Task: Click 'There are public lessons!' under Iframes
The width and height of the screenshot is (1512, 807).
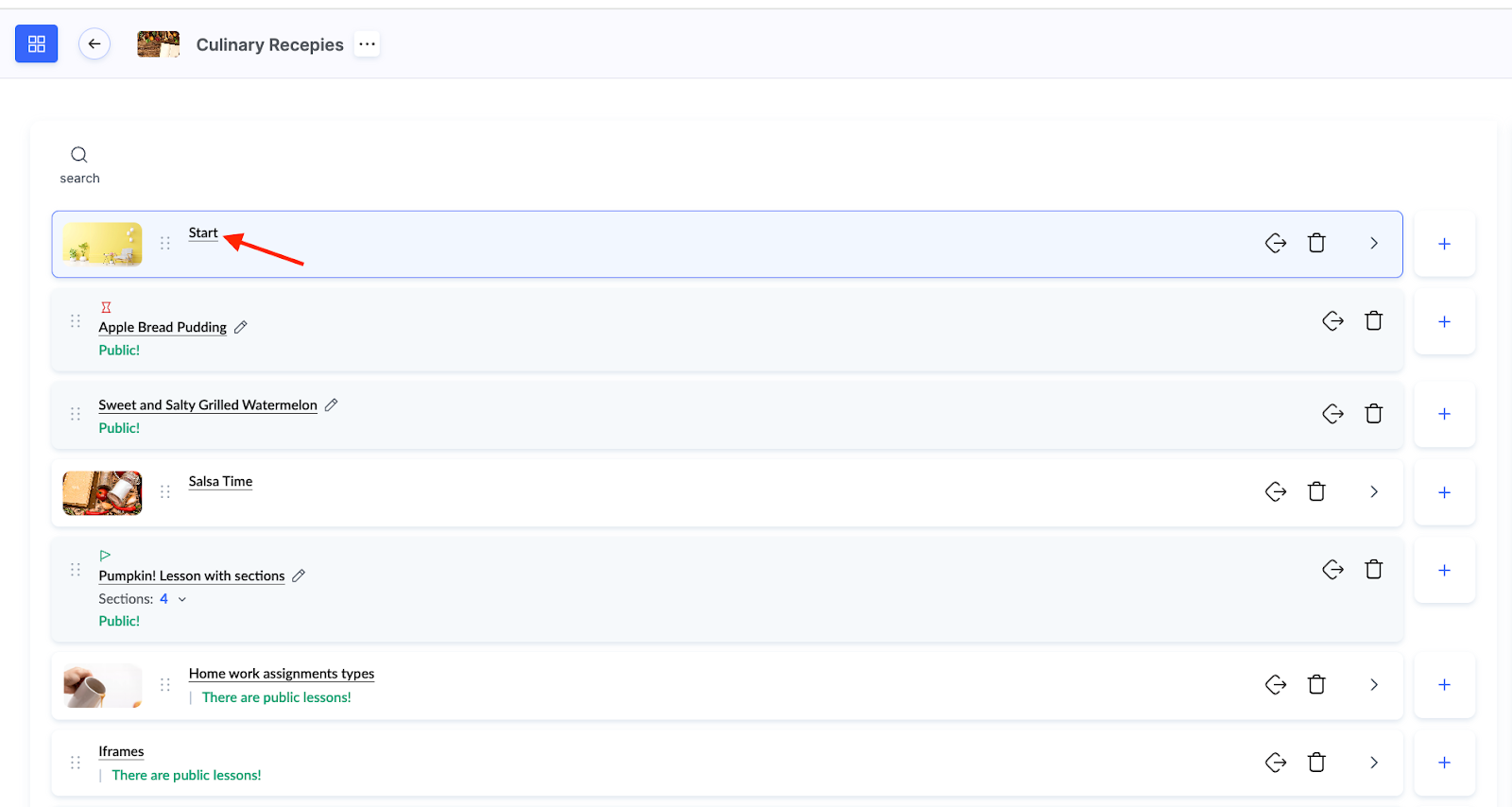Action: (x=187, y=775)
